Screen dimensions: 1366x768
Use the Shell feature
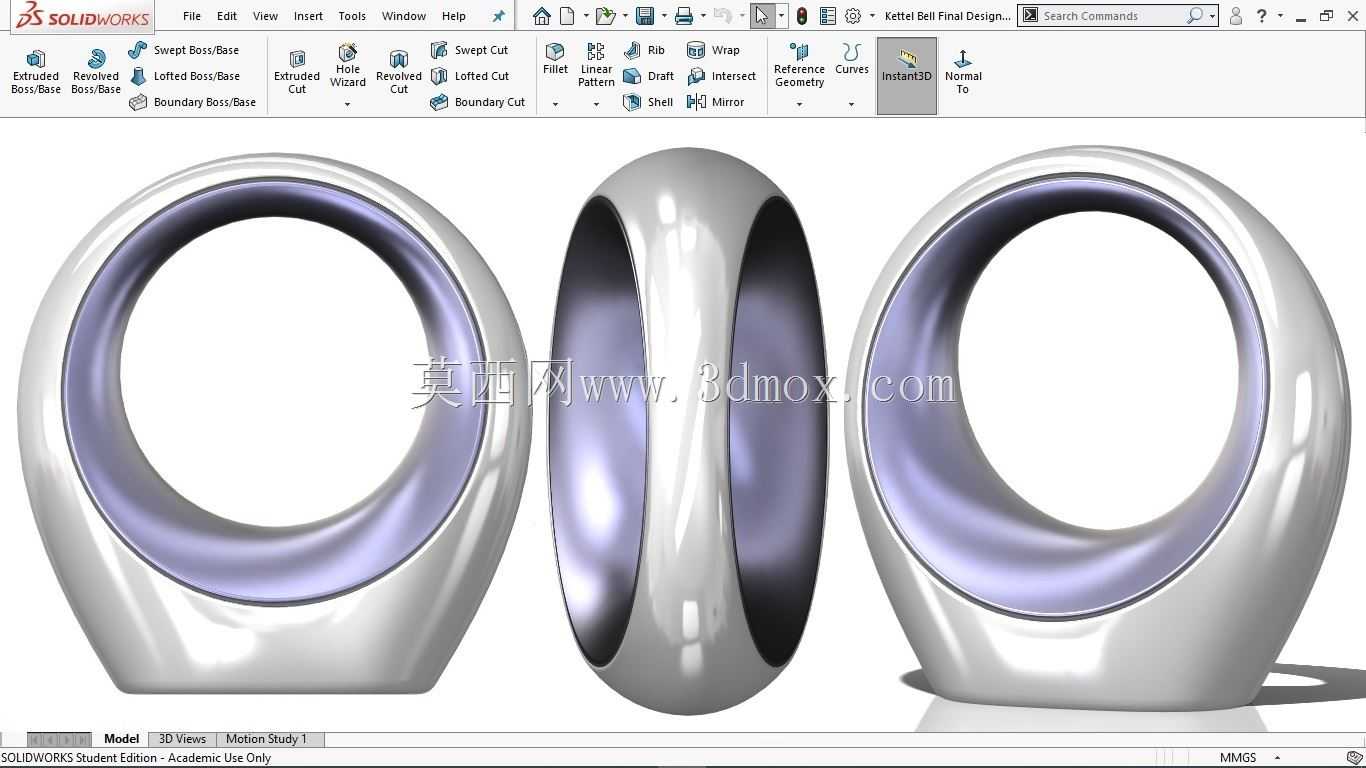click(647, 102)
